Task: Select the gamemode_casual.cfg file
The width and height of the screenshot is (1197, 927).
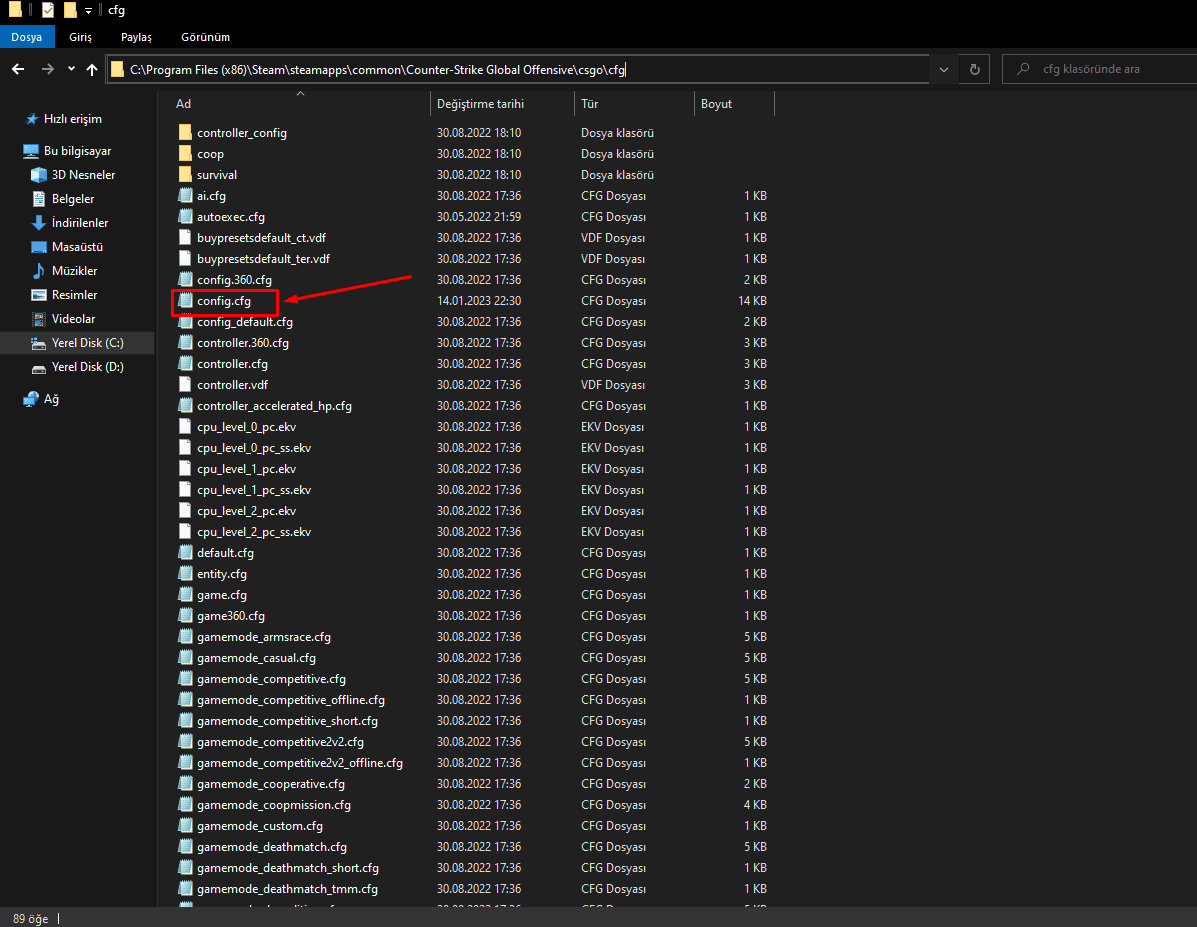Action: [x=256, y=658]
